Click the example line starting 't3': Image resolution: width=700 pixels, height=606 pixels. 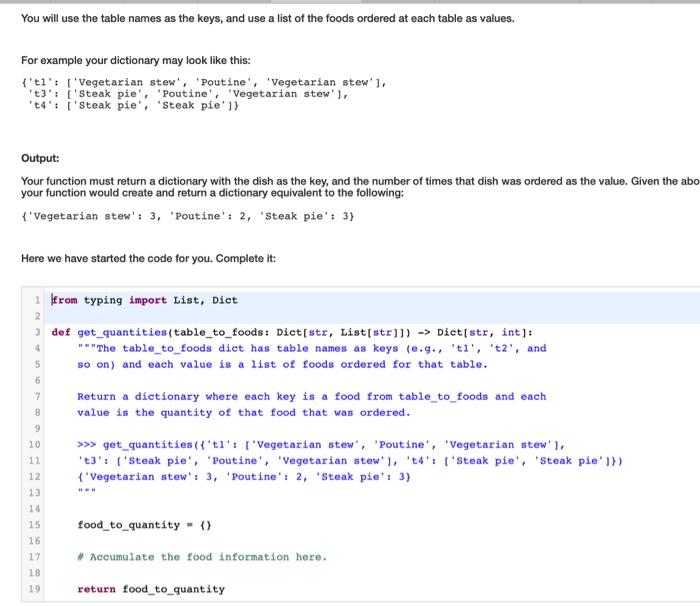click(x=188, y=94)
